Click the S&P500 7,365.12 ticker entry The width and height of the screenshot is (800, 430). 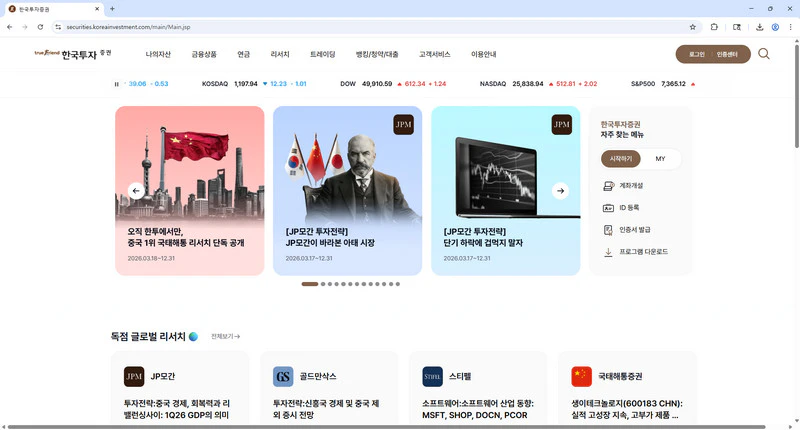click(x=663, y=84)
